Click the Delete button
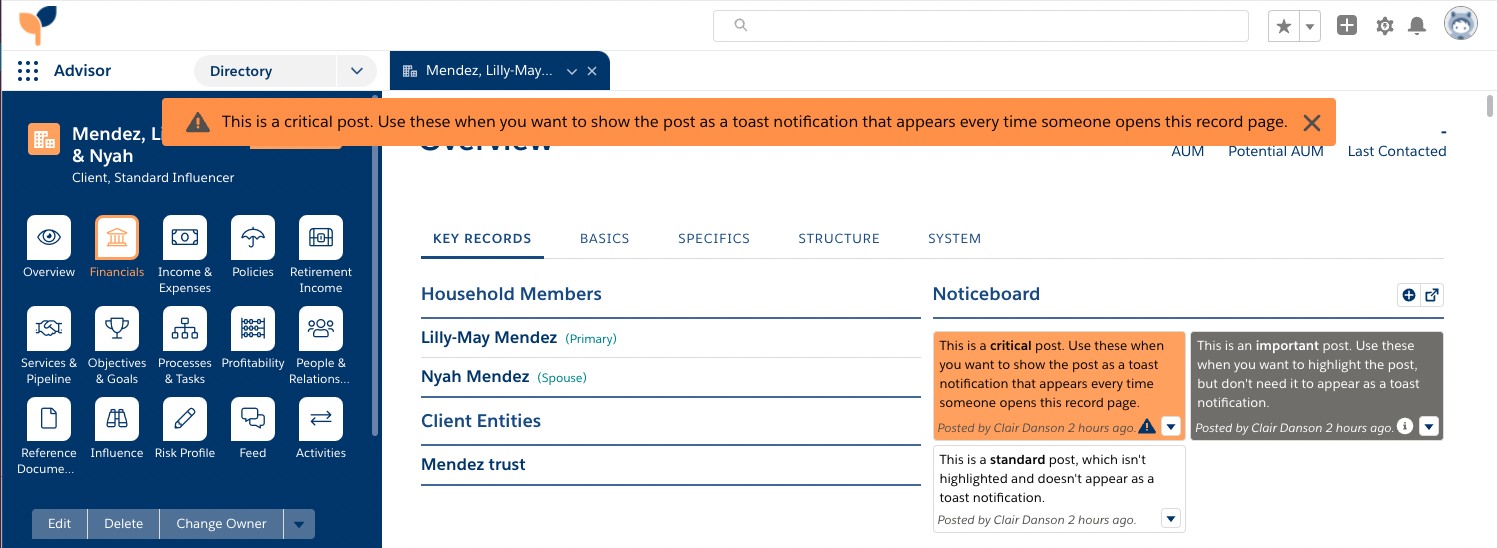 click(x=124, y=524)
